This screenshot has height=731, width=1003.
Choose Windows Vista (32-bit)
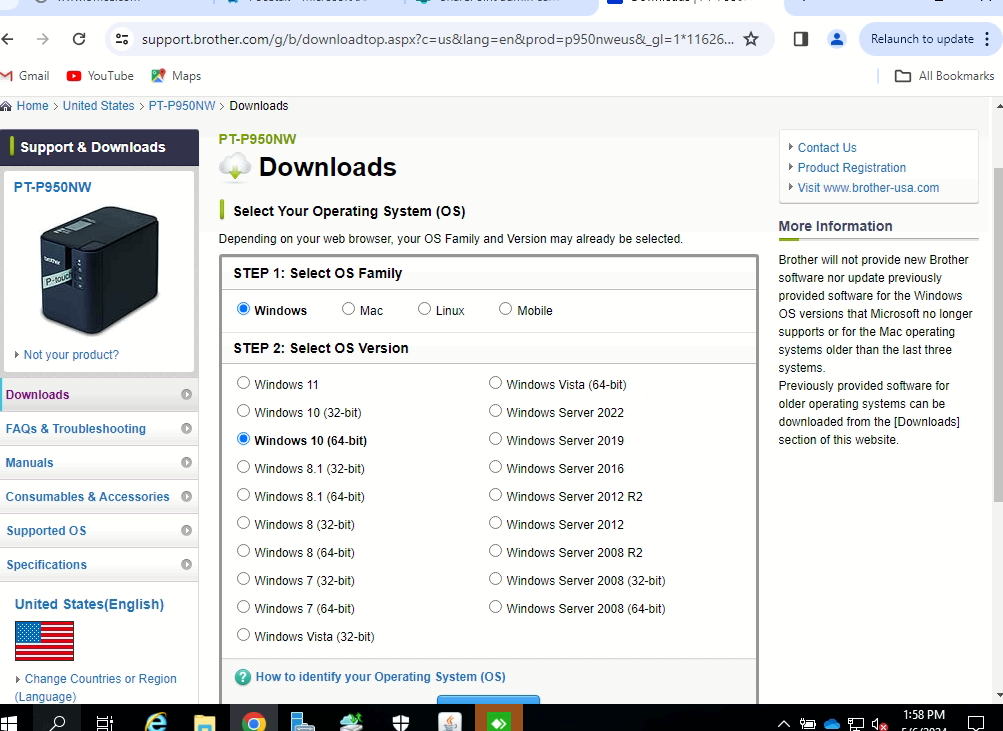pyautogui.click(x=243, y=635)
